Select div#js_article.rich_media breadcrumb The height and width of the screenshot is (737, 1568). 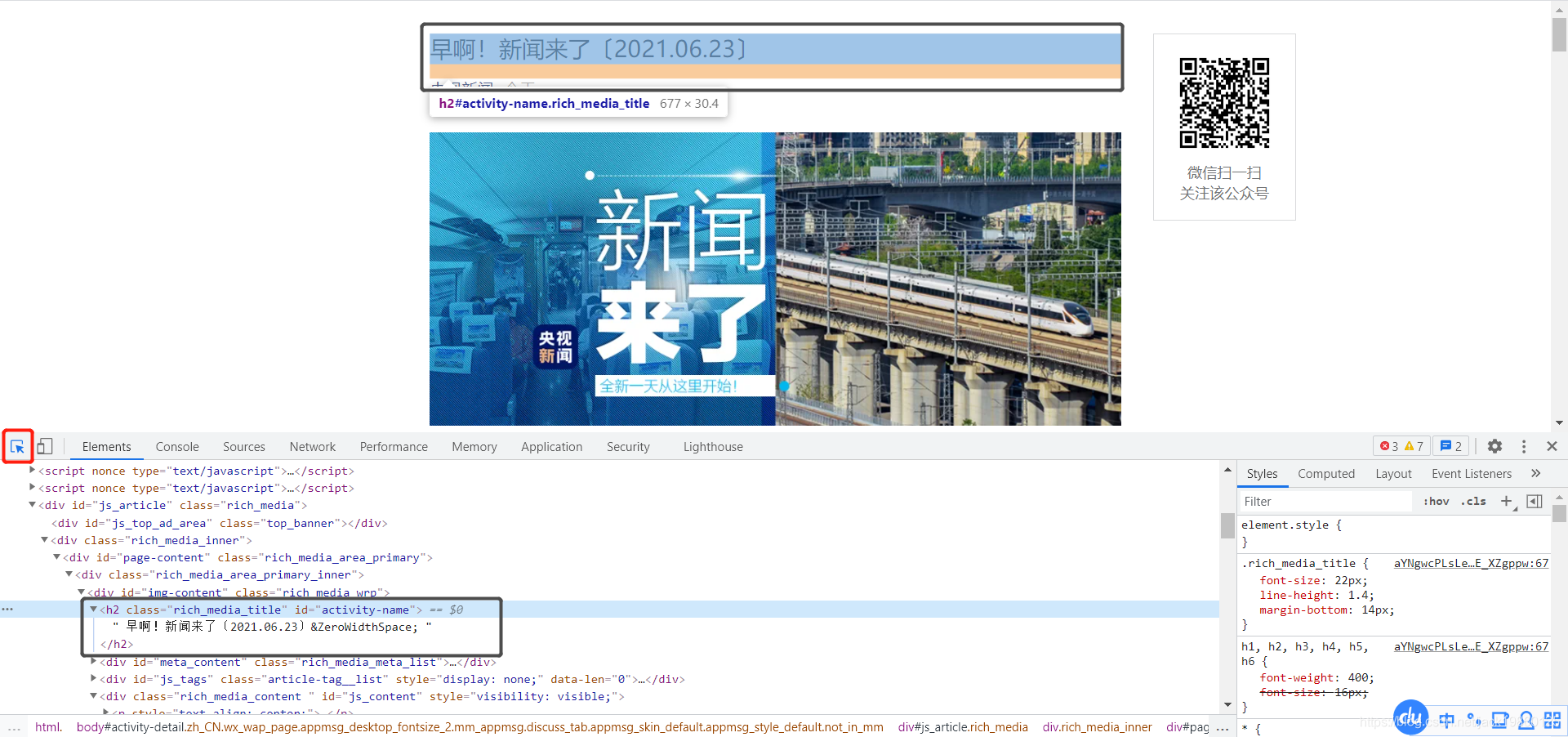click(x=963, y=727)
